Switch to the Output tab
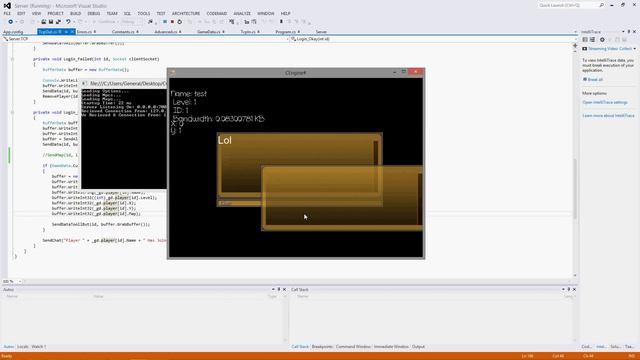 point(418,347)
